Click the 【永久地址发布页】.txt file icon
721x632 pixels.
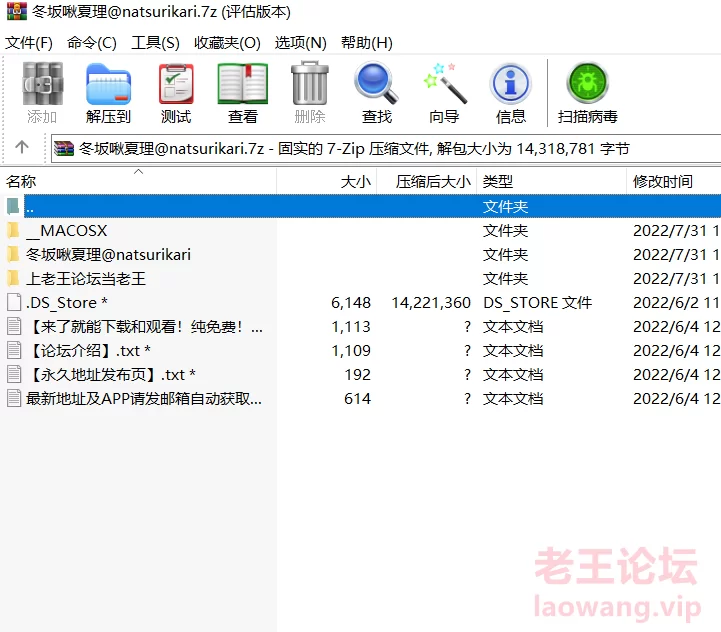[x=14, y=374]
